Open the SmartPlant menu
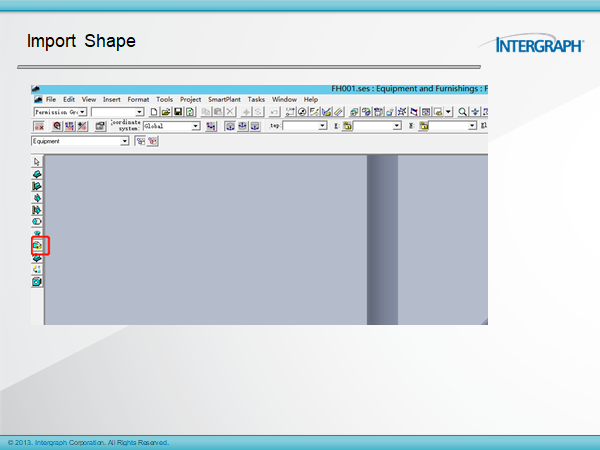Viewport: 600px width, 450px height. click(224, 99)
